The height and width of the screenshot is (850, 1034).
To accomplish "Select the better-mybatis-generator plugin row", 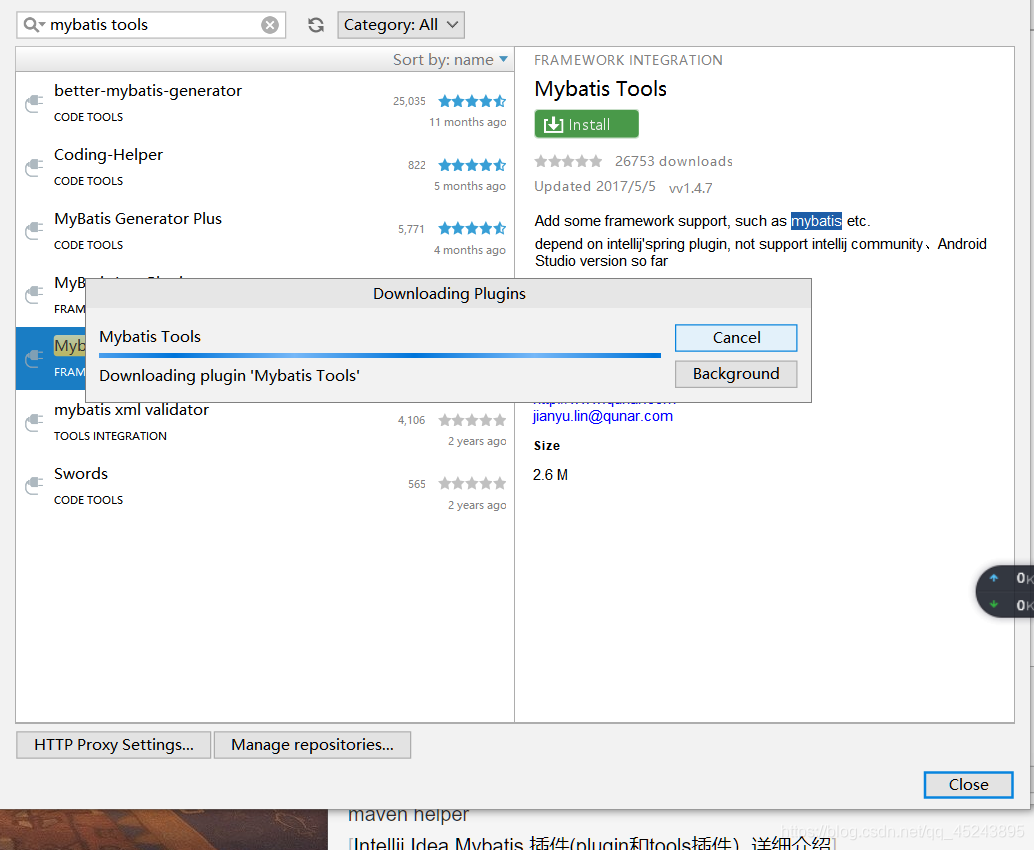I will (x=265, y=104).
